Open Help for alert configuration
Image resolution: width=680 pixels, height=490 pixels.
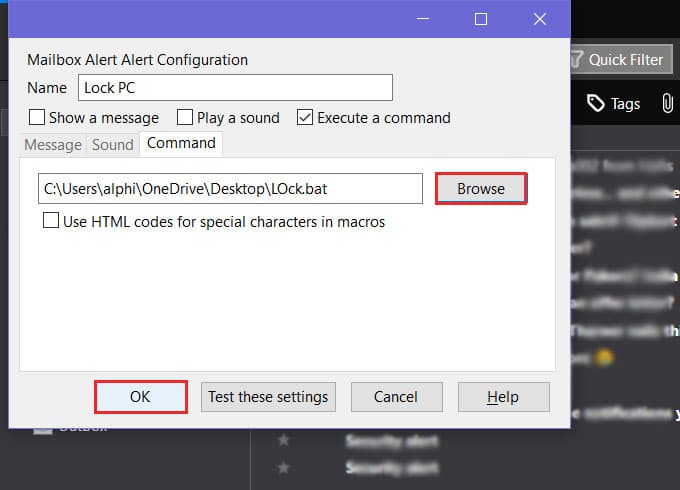[x=503, y=397]
